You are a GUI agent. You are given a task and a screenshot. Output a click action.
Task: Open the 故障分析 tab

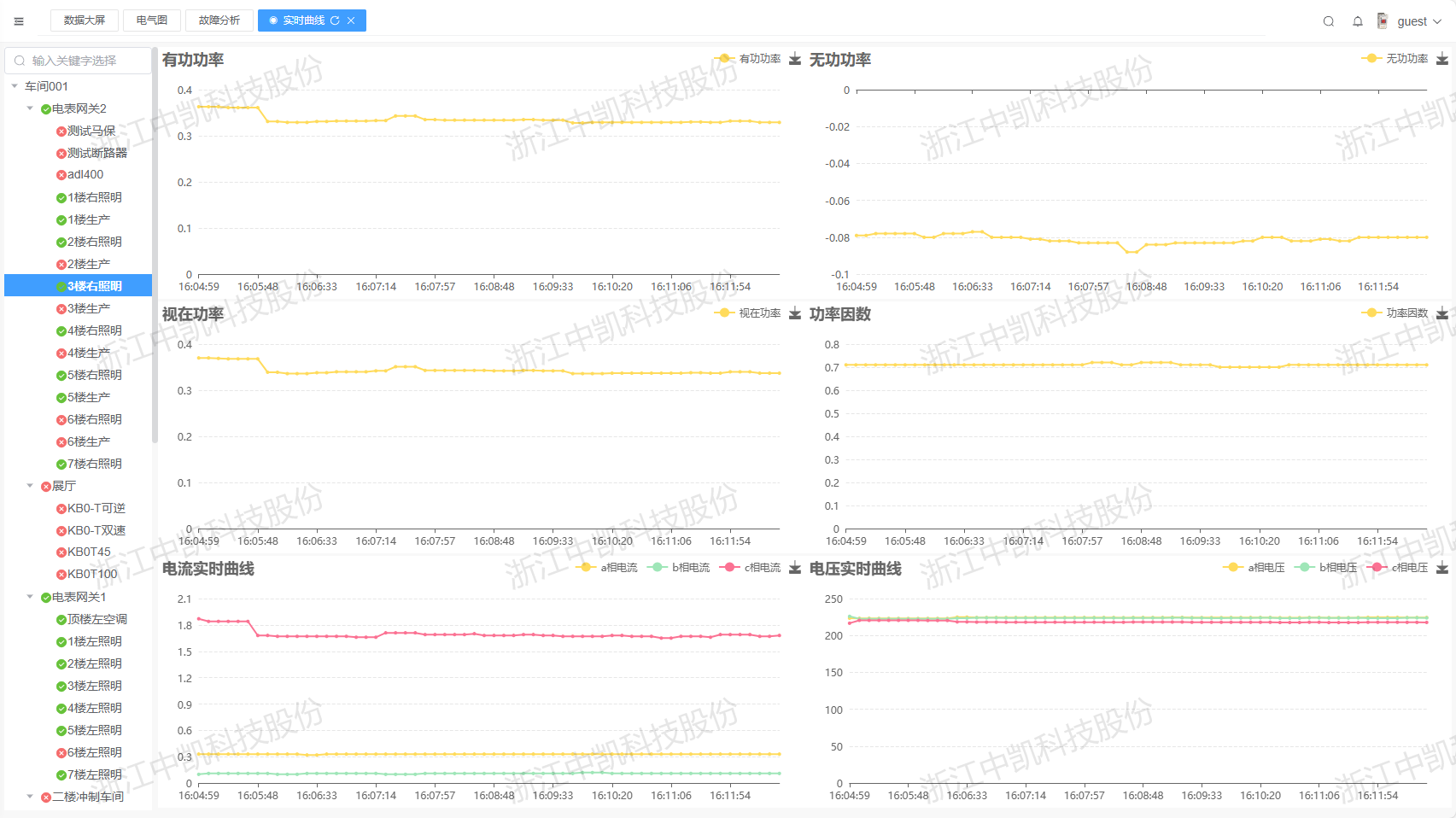click(x=219, y=20)
